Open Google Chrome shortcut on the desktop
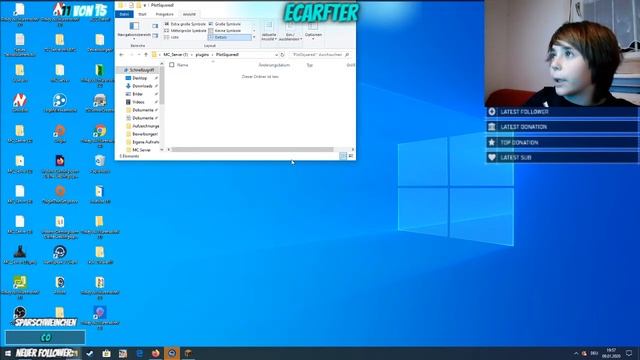640x360 pixels. coord(100,131)
